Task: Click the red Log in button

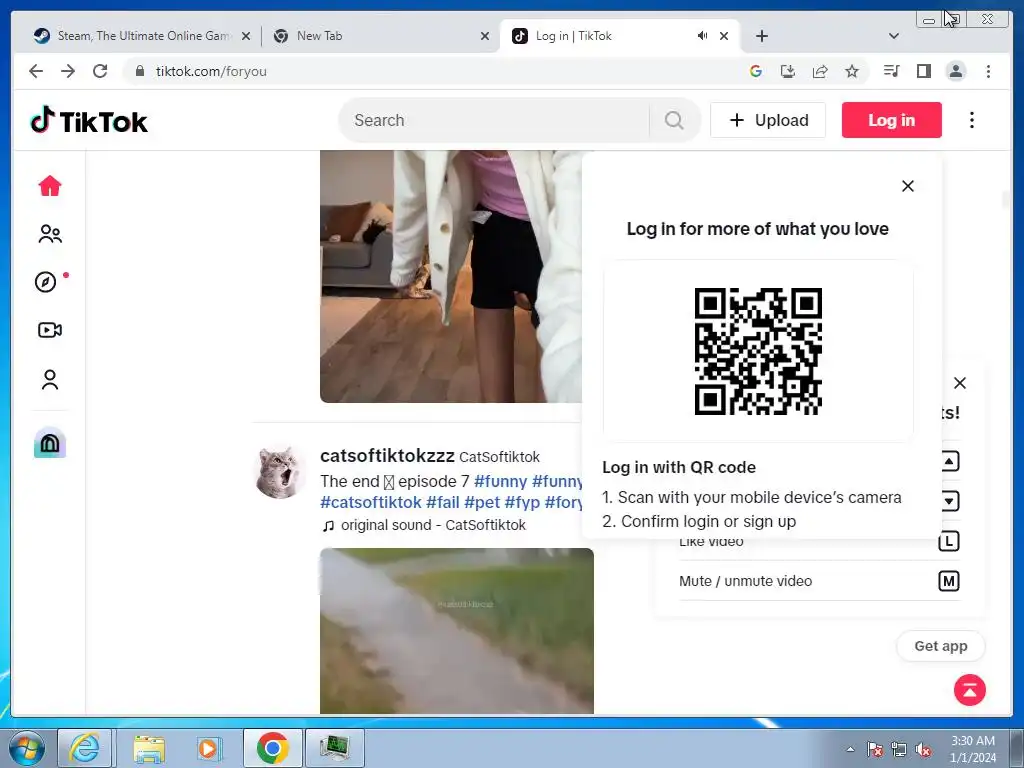Action: click(891, 120)
